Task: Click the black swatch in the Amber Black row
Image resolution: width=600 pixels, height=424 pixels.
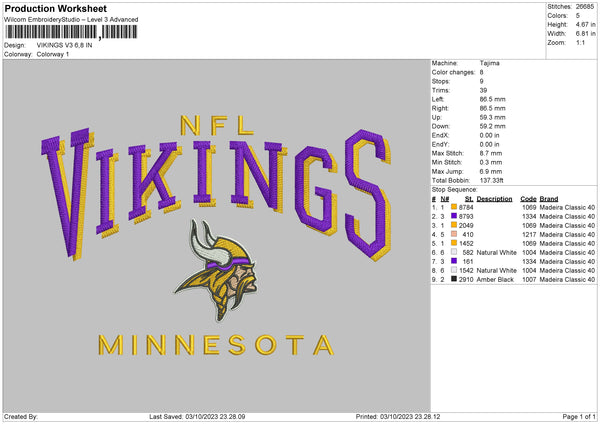Action: [x=454, y=279]
